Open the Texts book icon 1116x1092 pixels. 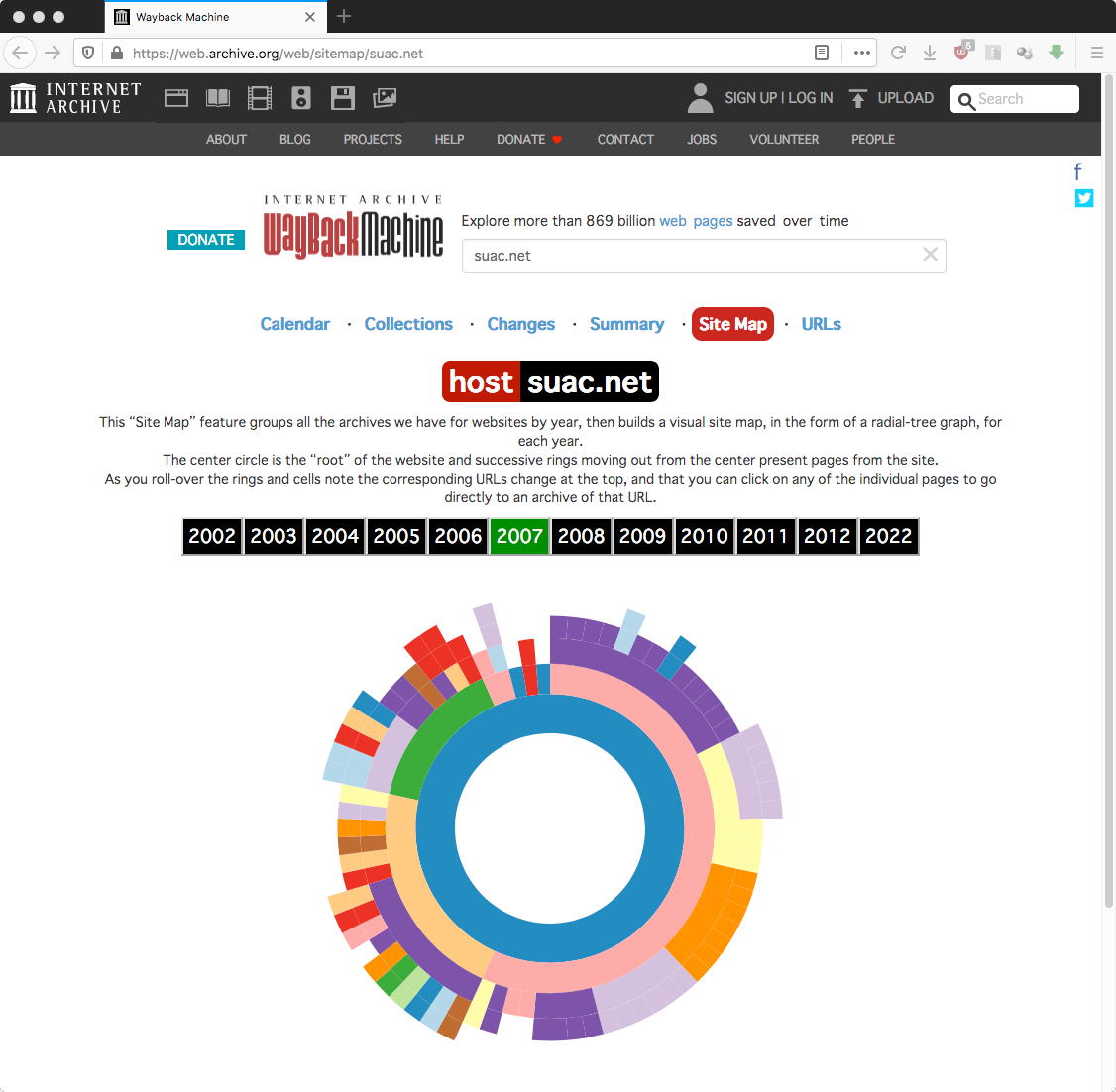click(218, 98)
